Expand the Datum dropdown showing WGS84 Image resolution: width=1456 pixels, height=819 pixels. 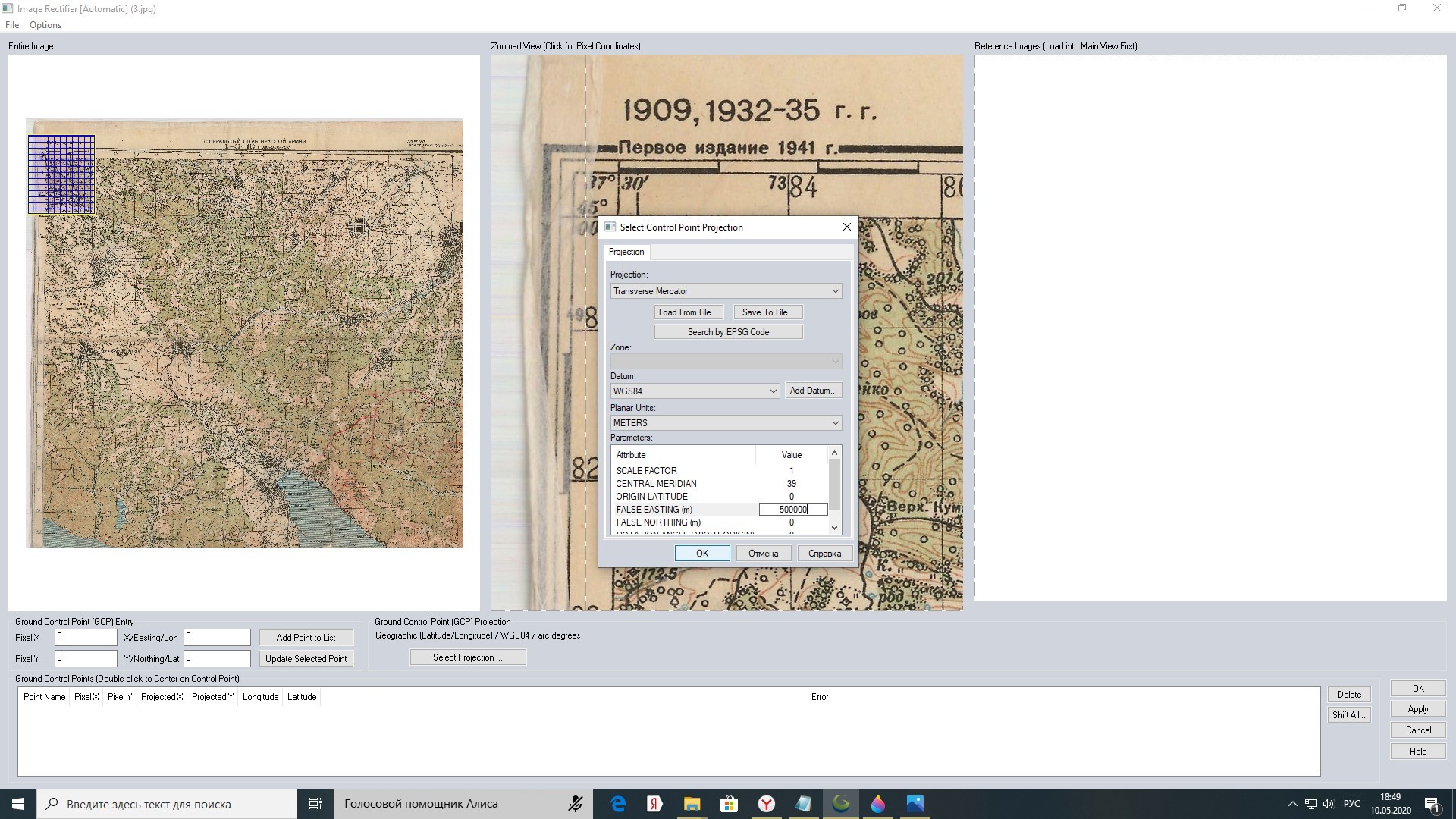(695, 391)
